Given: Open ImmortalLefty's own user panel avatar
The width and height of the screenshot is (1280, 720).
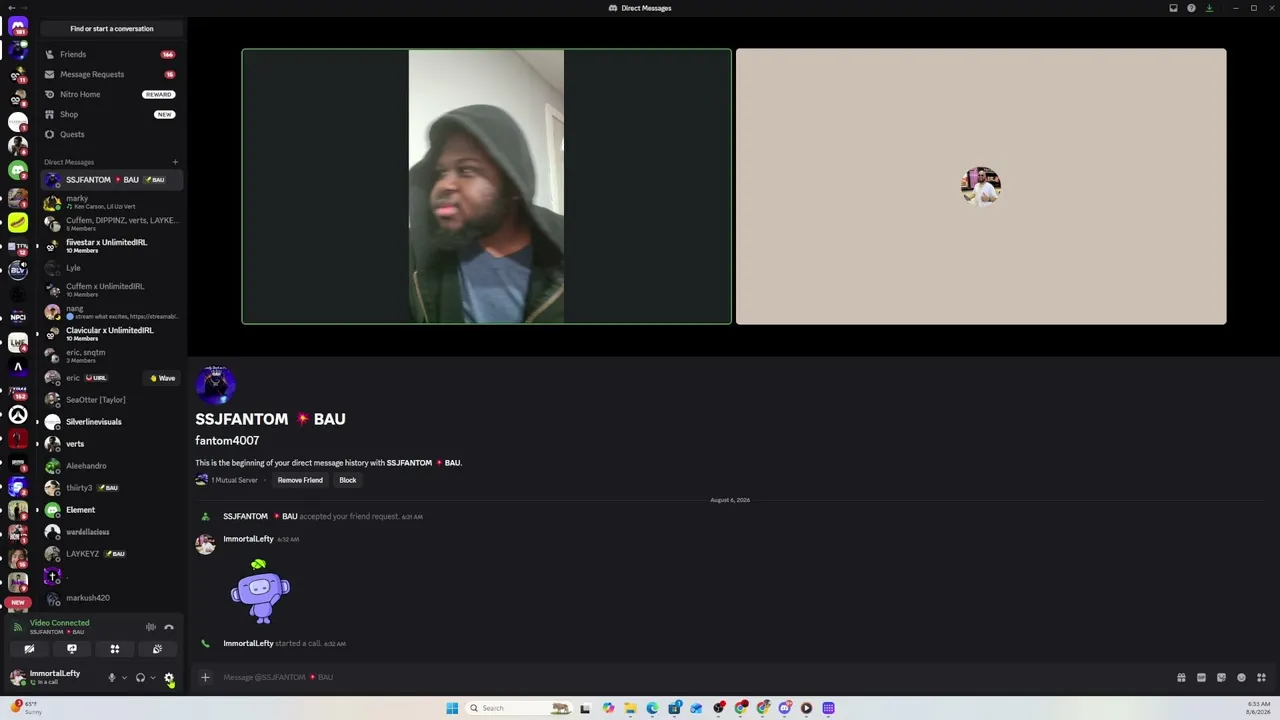Looking at the screenshot, I should 17,678.
